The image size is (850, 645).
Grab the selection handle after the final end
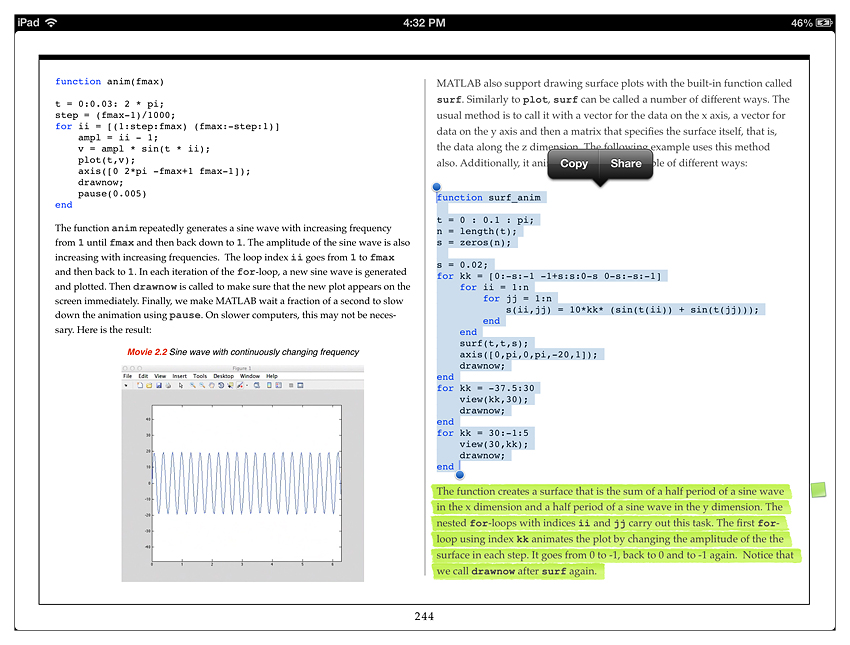[460, 475]
